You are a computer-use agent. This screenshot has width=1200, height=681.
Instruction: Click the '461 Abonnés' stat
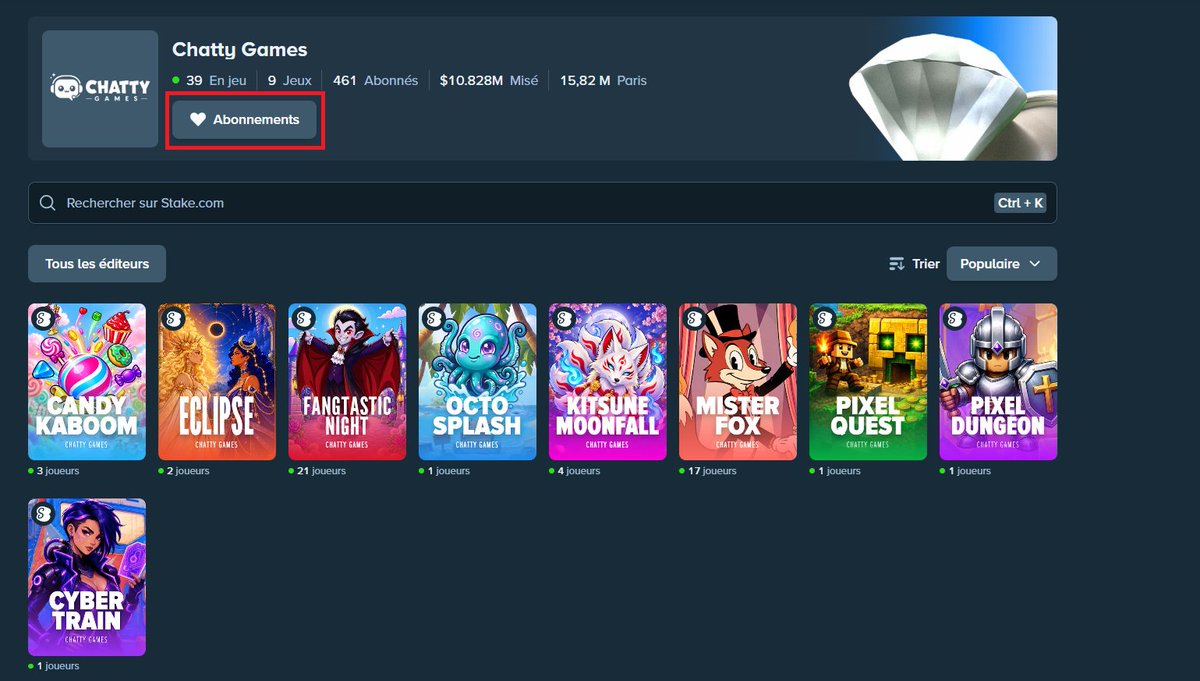[x=376, y=80]
